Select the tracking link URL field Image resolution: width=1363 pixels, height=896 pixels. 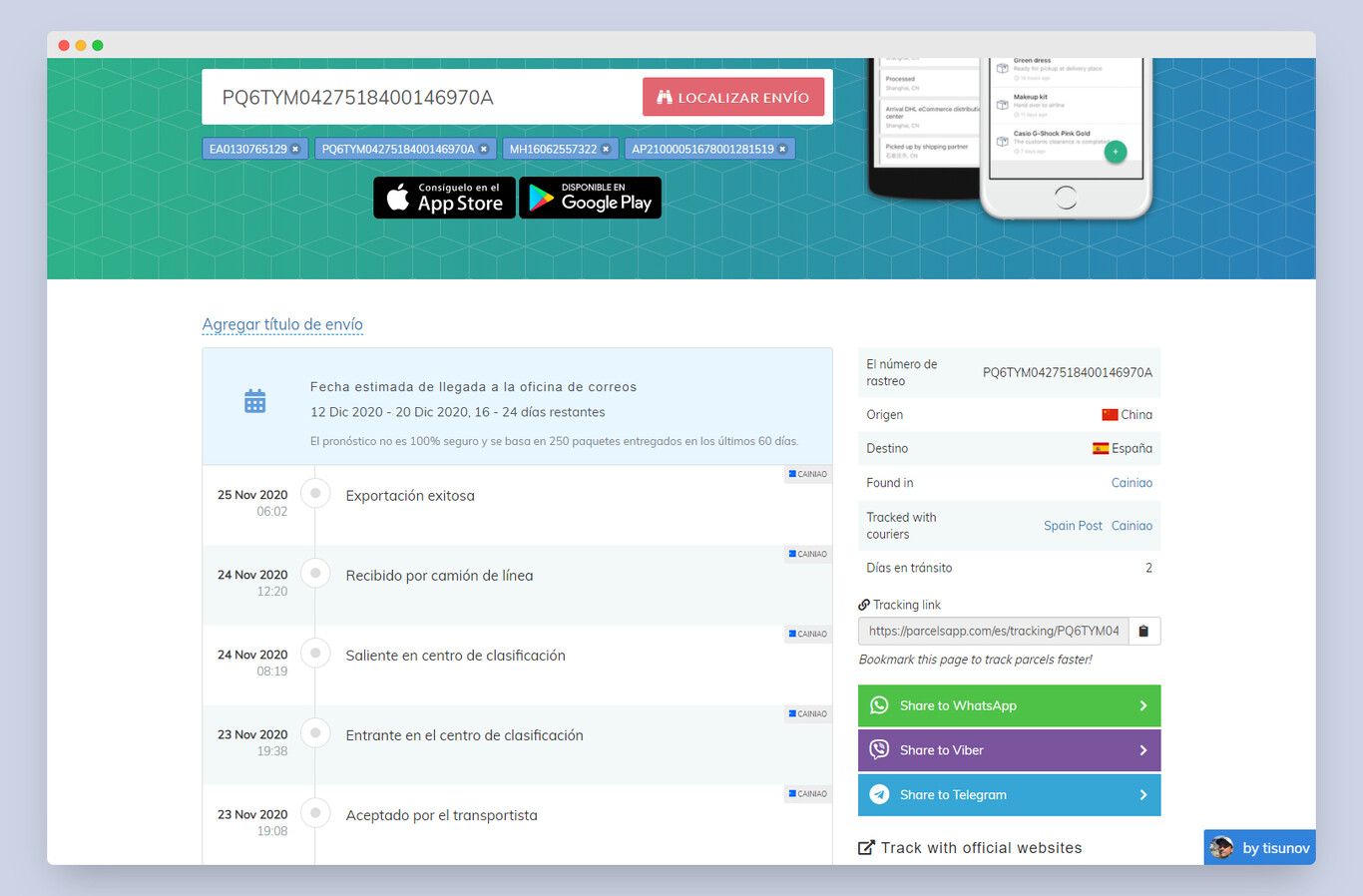click(x=993, y=632)
